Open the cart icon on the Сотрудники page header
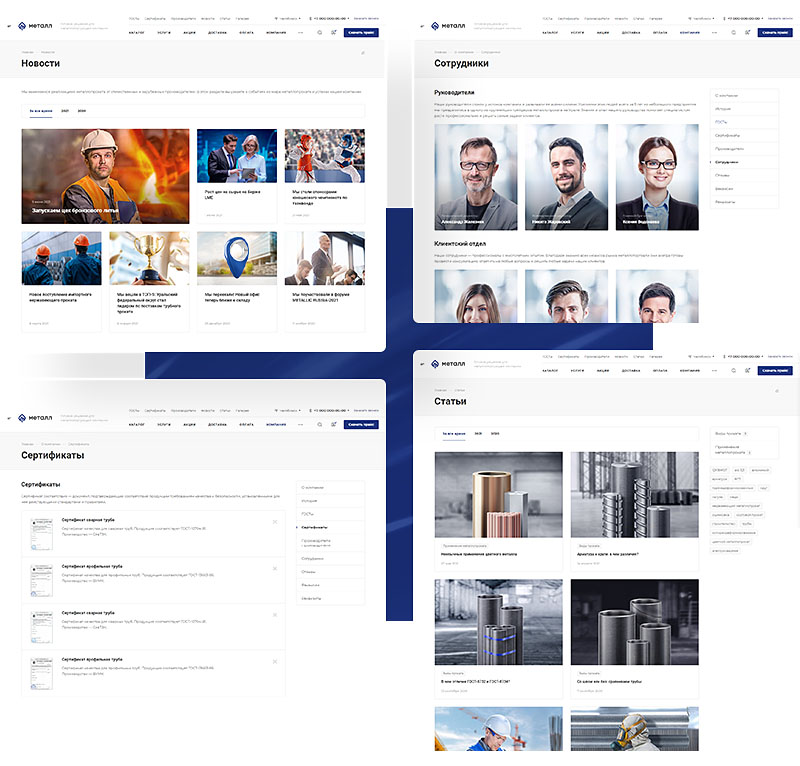The width and height of the screenshot is (800, 766). pyautogui.click(x=747, y=32)
